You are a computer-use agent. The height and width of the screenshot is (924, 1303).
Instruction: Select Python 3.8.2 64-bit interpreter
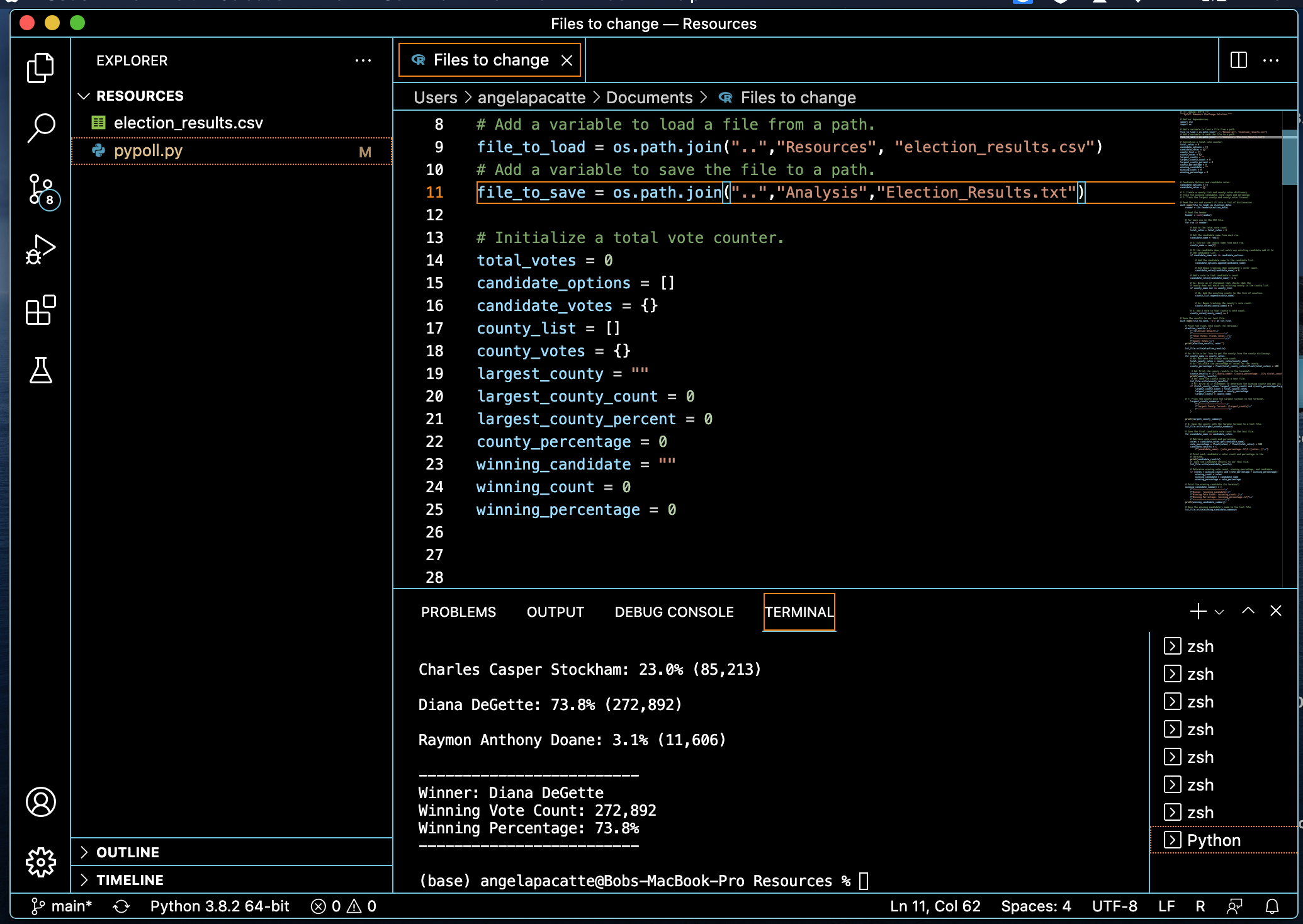[x=220, y=906]
